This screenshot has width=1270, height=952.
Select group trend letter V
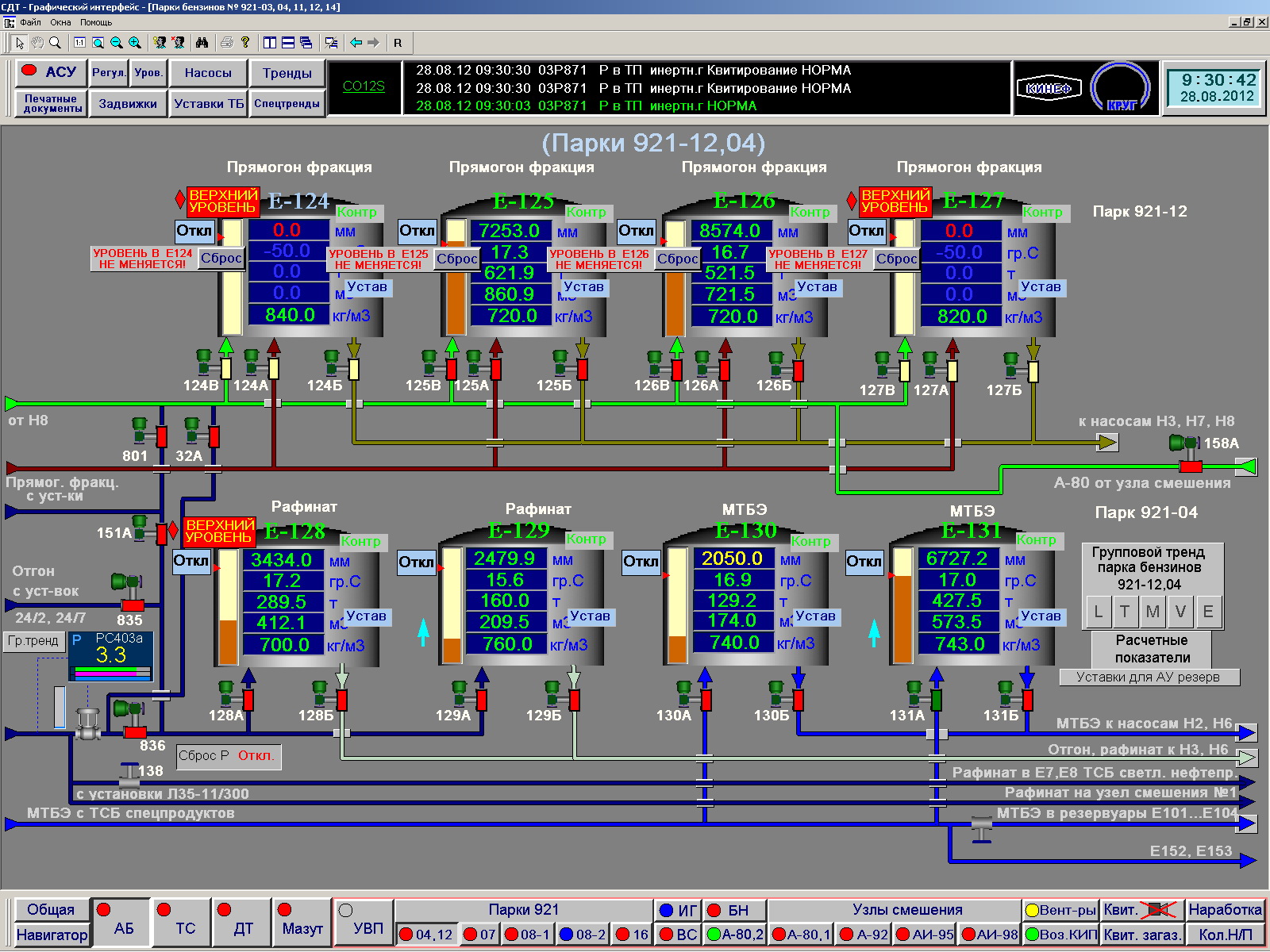[x=1180, y=612]
